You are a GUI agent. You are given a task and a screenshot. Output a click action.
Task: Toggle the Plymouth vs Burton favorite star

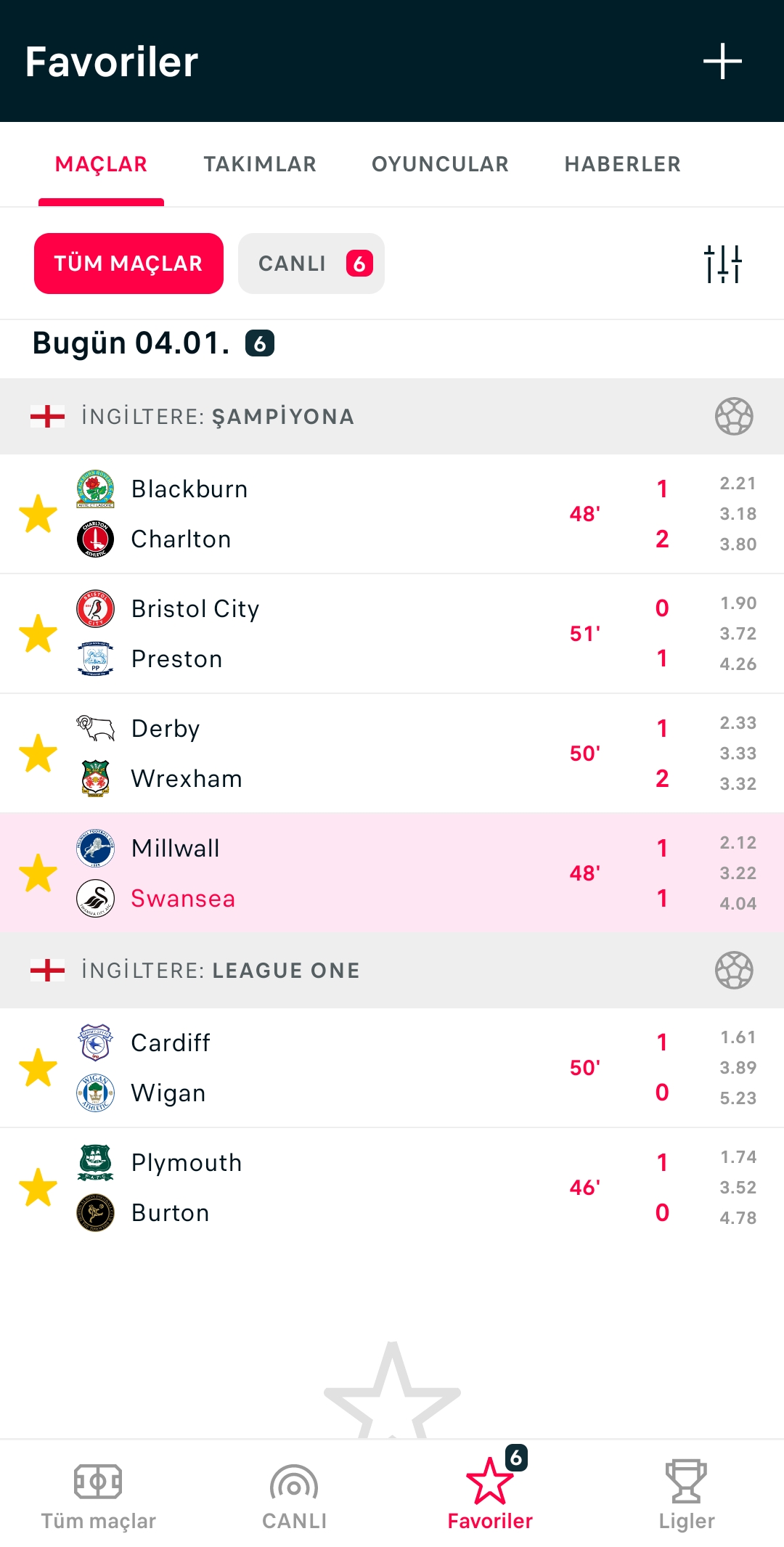tap(38, 1188)
